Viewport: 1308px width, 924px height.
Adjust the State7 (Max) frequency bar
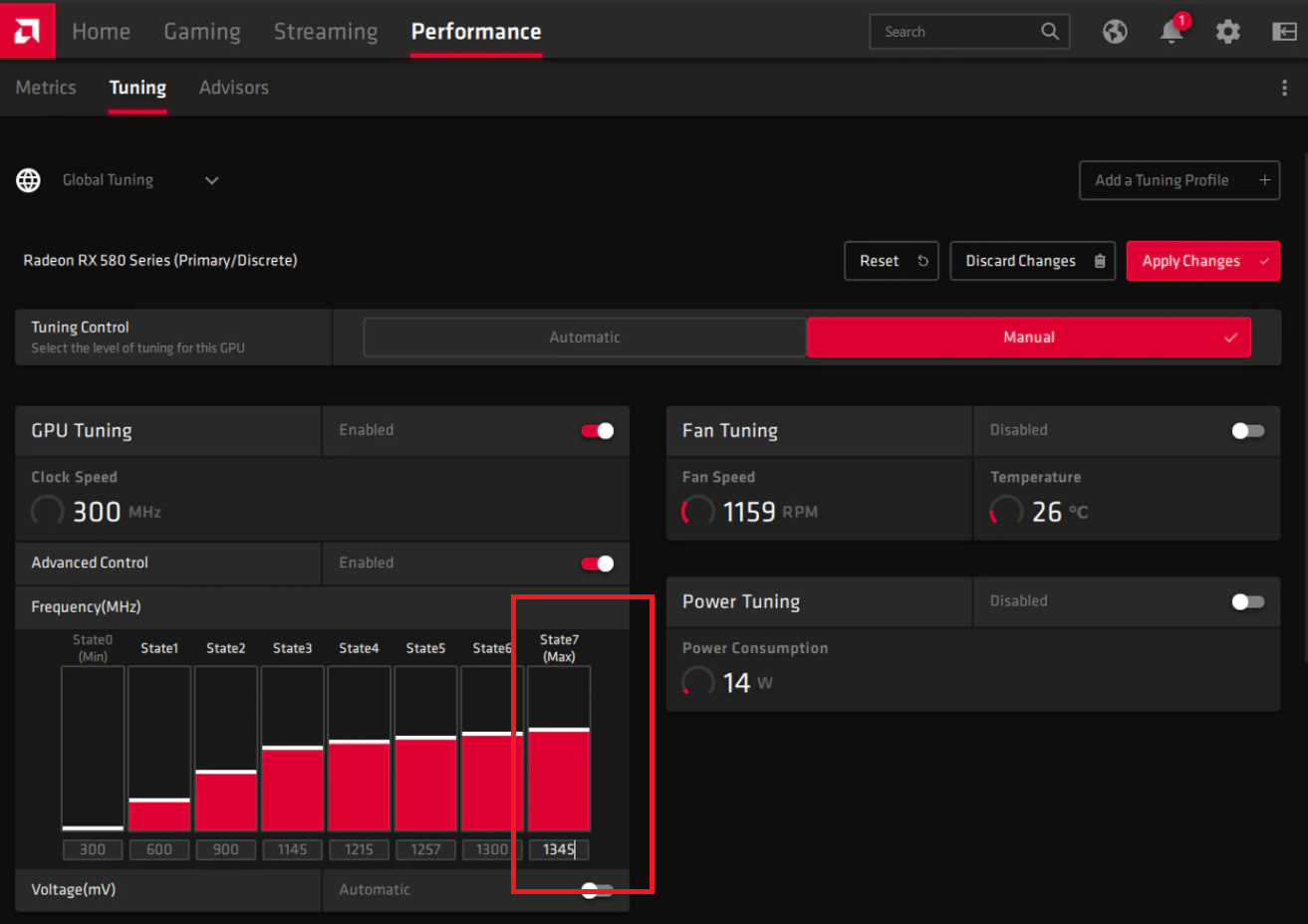click(x=559, y=749)
